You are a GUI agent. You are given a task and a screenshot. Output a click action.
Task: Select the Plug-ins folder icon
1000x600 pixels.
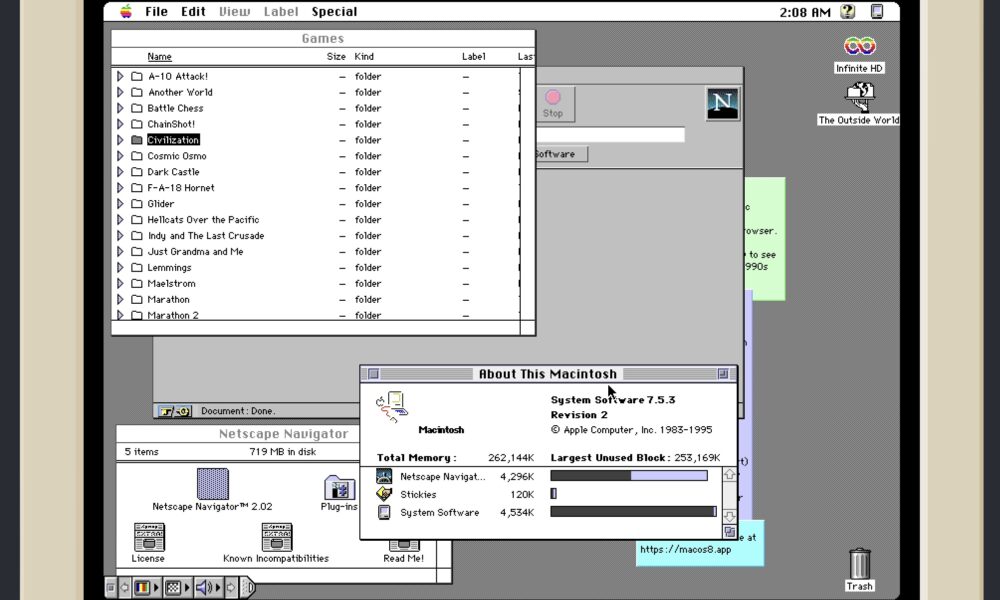(x=339, y=488)
